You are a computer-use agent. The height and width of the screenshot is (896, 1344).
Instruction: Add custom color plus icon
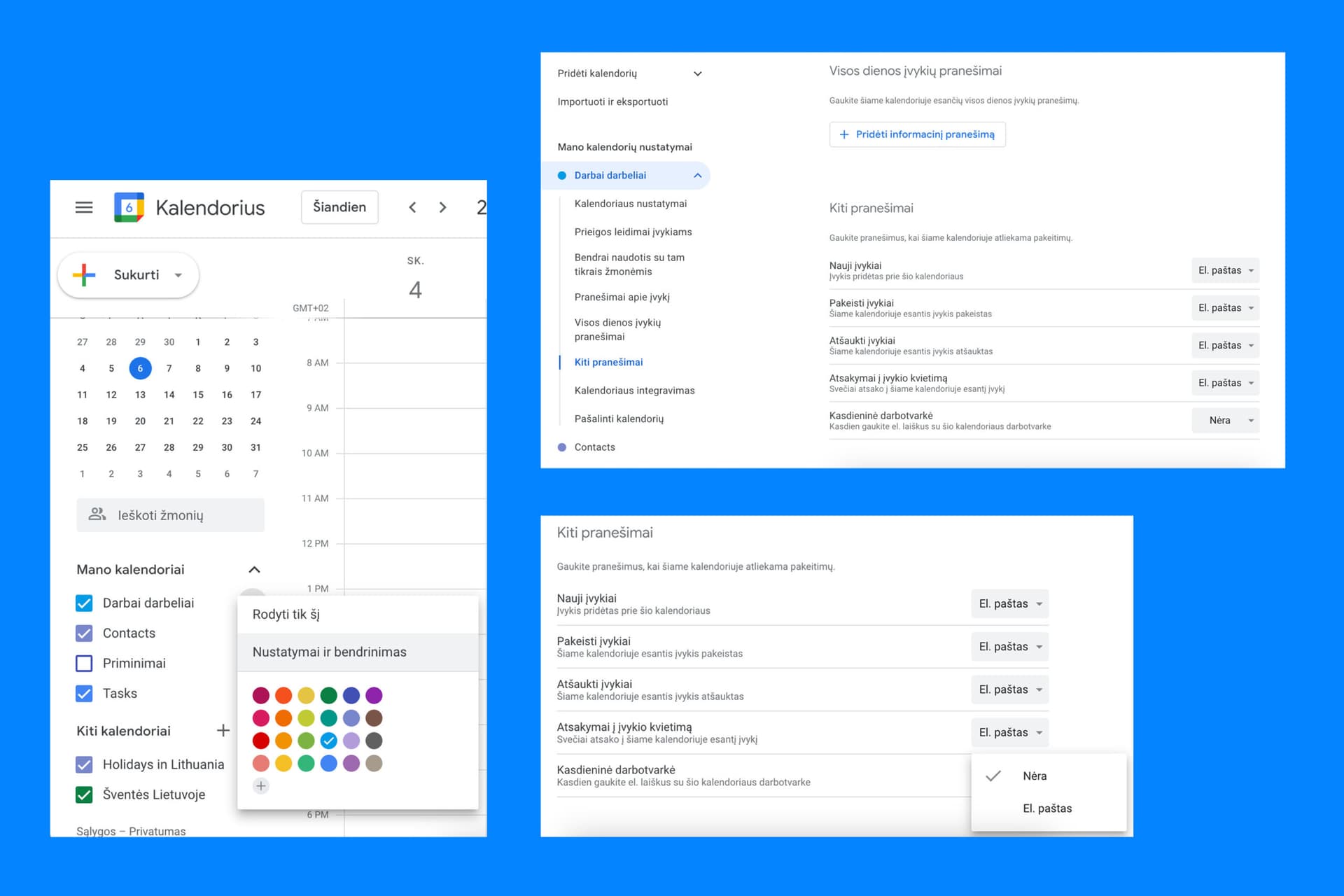click(261, 786)
